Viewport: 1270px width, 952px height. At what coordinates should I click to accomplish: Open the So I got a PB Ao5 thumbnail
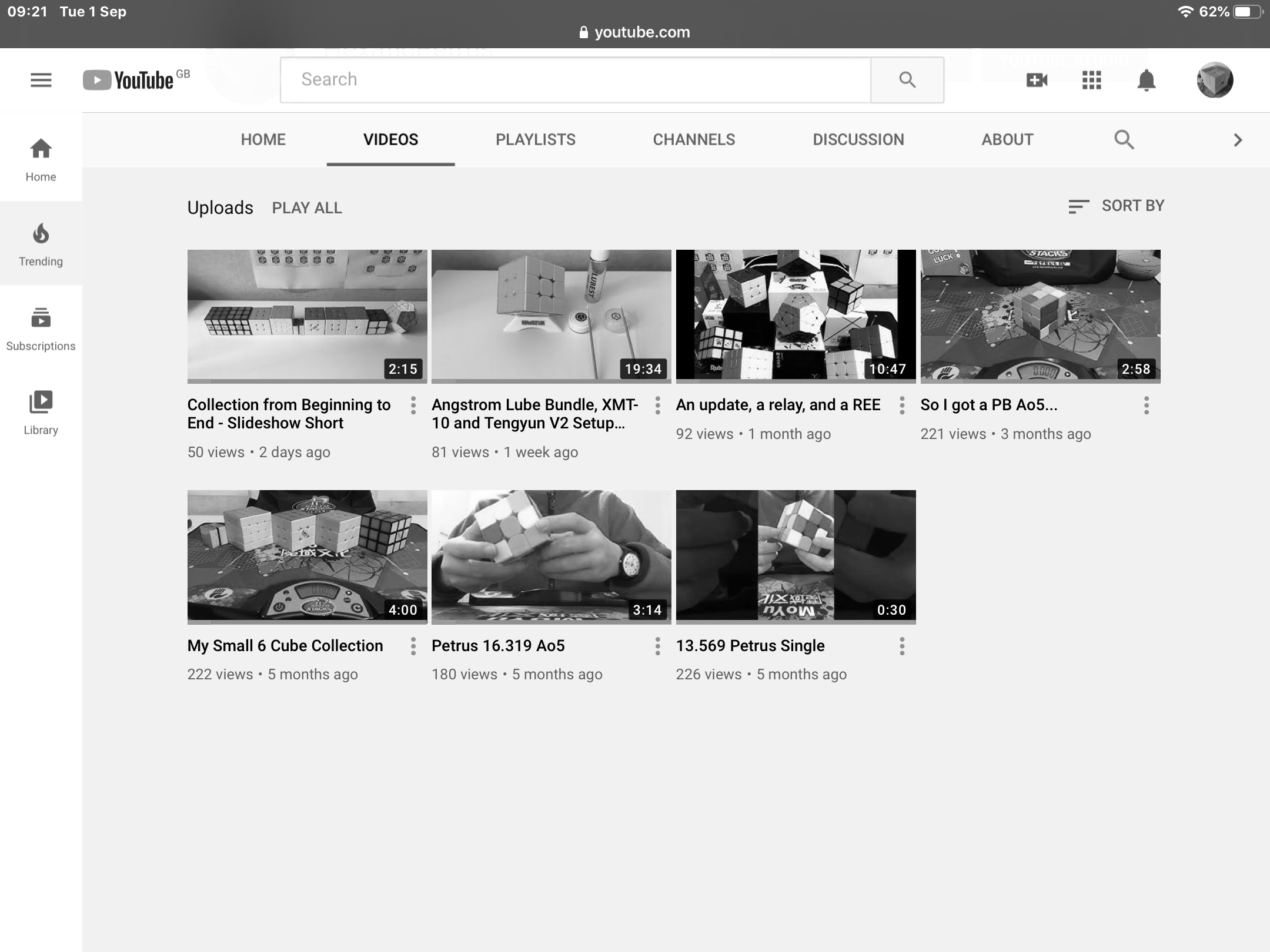coord(1041,316)
